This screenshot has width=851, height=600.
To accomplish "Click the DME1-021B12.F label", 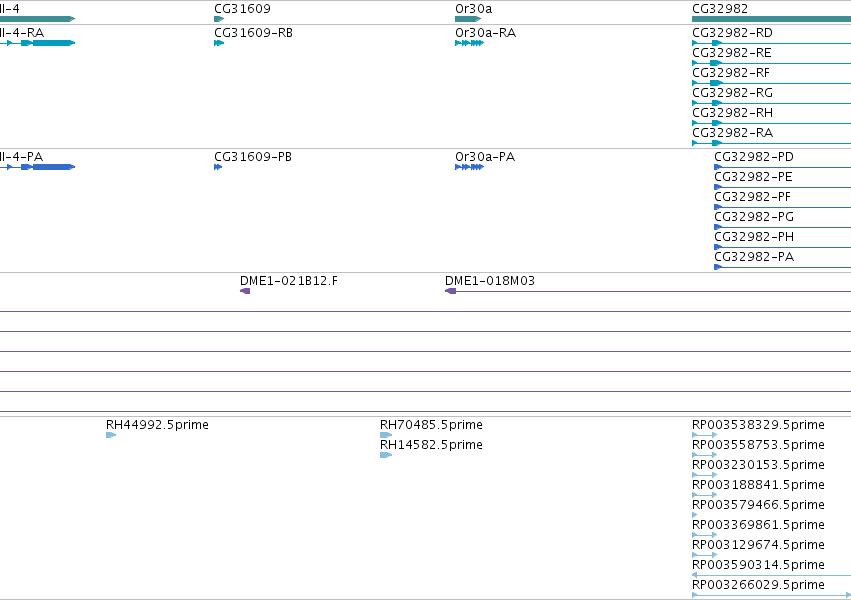I will pyautogui.click(x=289, y=281).
